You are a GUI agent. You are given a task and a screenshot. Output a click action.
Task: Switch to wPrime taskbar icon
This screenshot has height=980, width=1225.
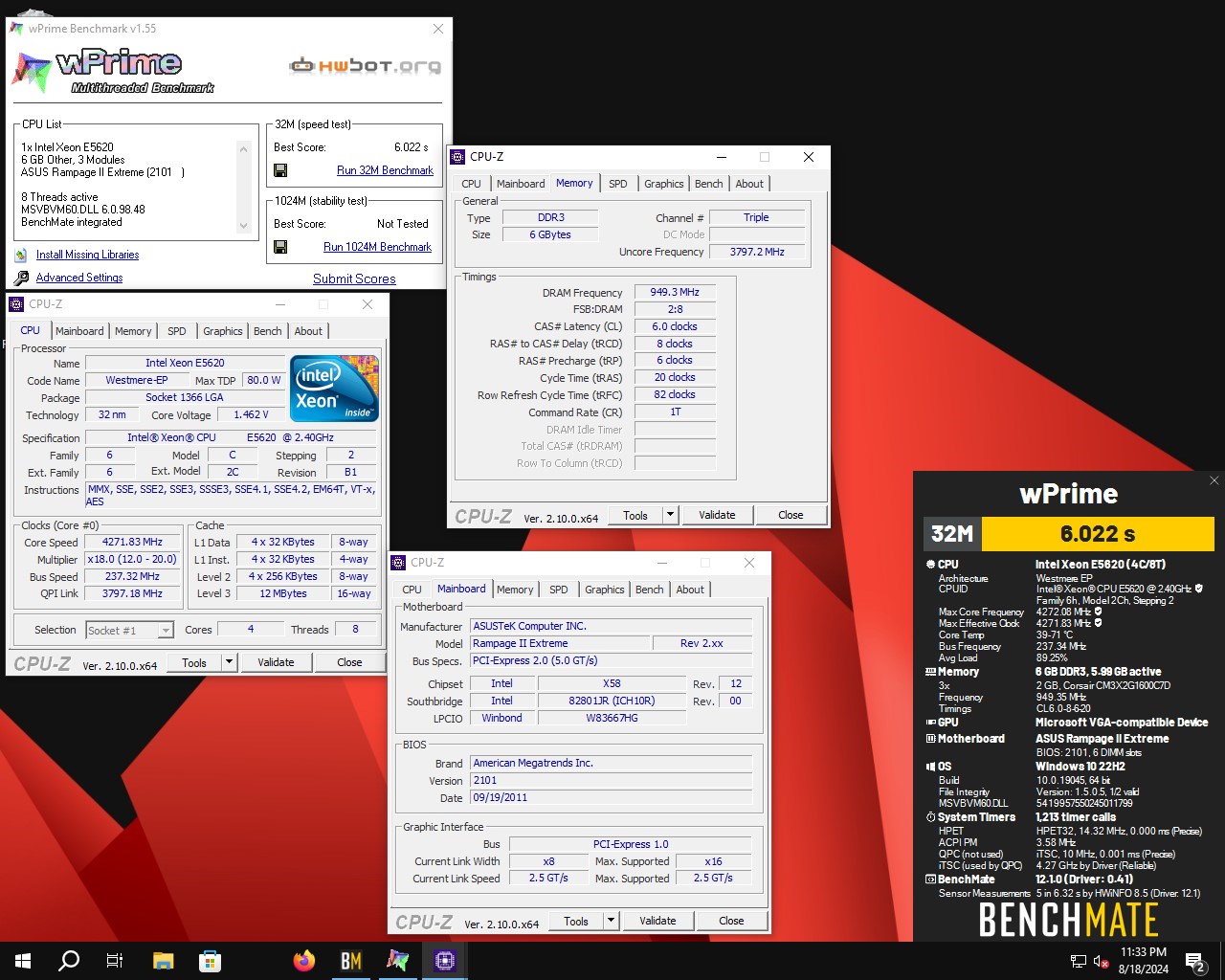click(398, 960)
